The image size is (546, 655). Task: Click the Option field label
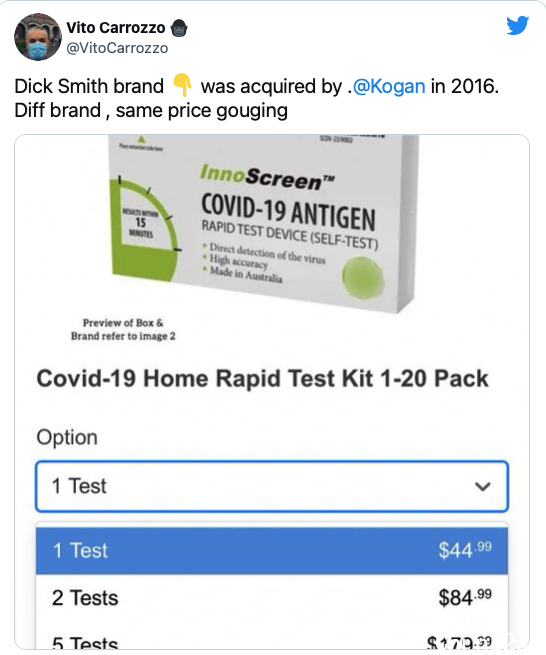(67, 437)
